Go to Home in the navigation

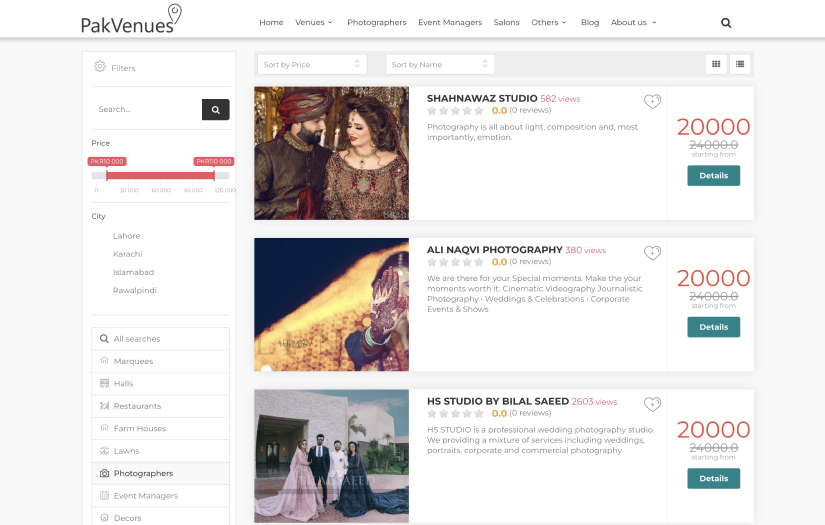click(271, 22)
